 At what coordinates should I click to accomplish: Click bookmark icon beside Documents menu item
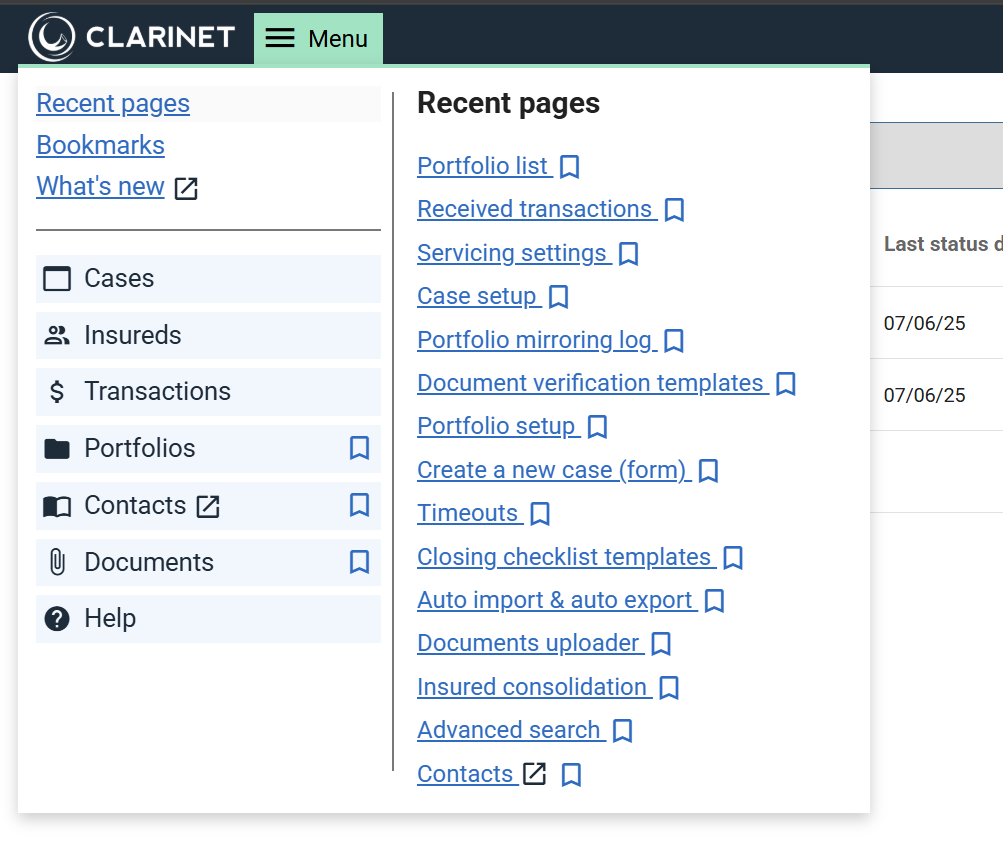pyautogui.click(x=359, y=562)
